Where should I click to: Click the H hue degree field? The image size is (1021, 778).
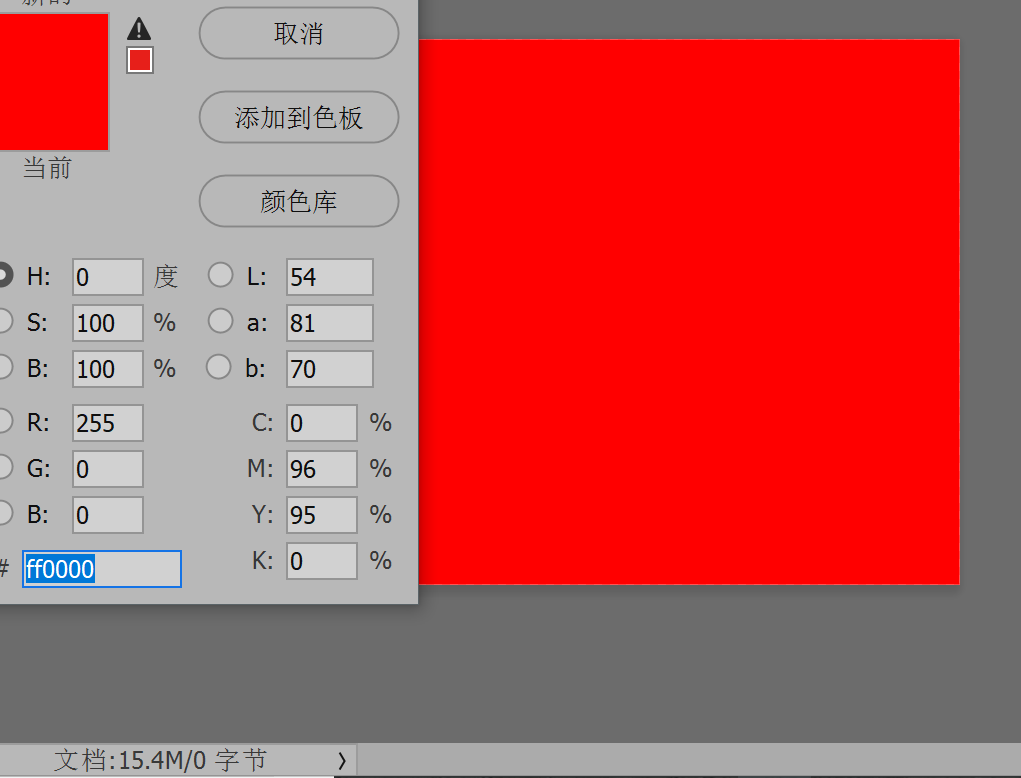107,277
